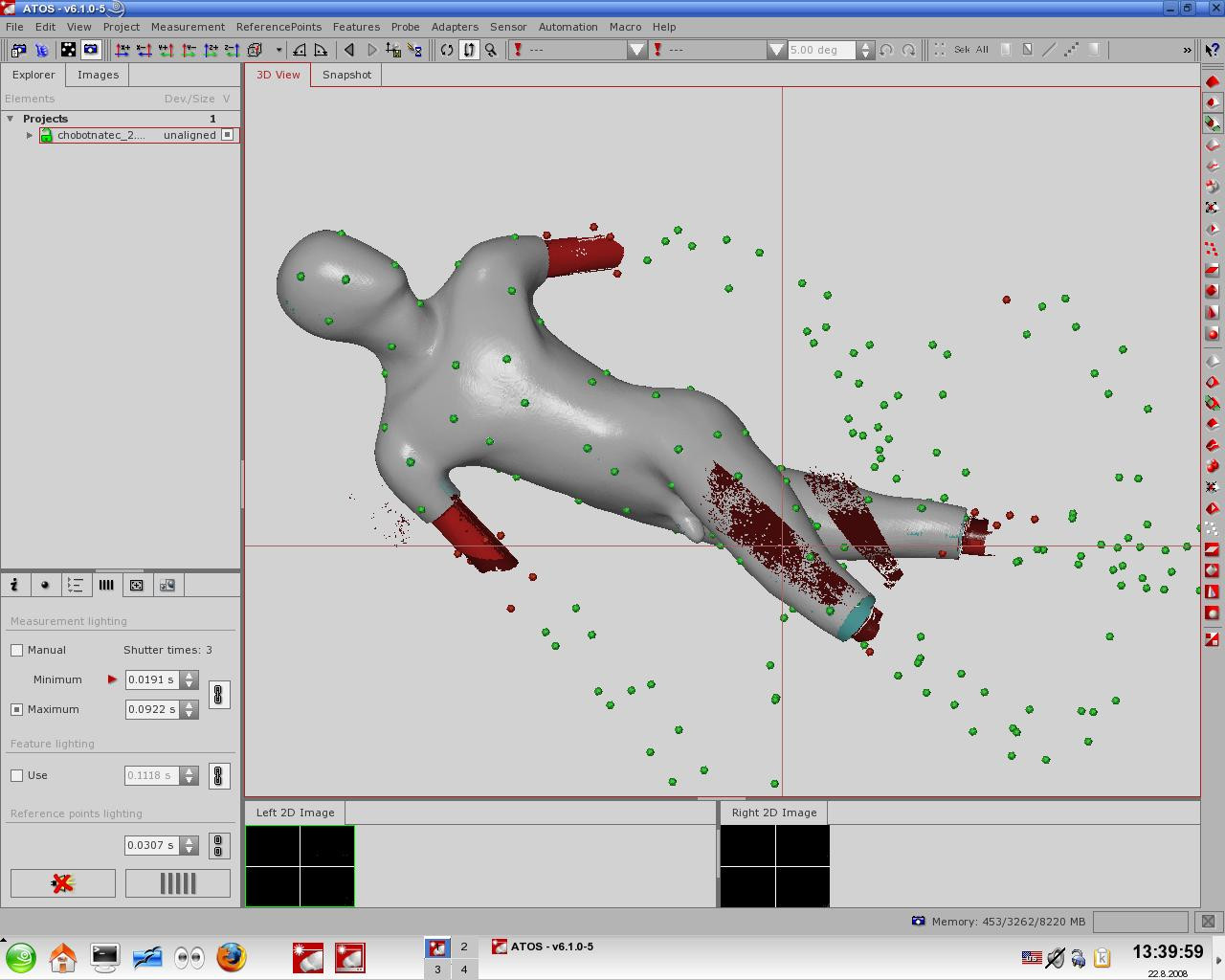Switch to the Images tab in the Explorer panel
The width and height of the screenshot is (1225, 980).
point(97,74)
